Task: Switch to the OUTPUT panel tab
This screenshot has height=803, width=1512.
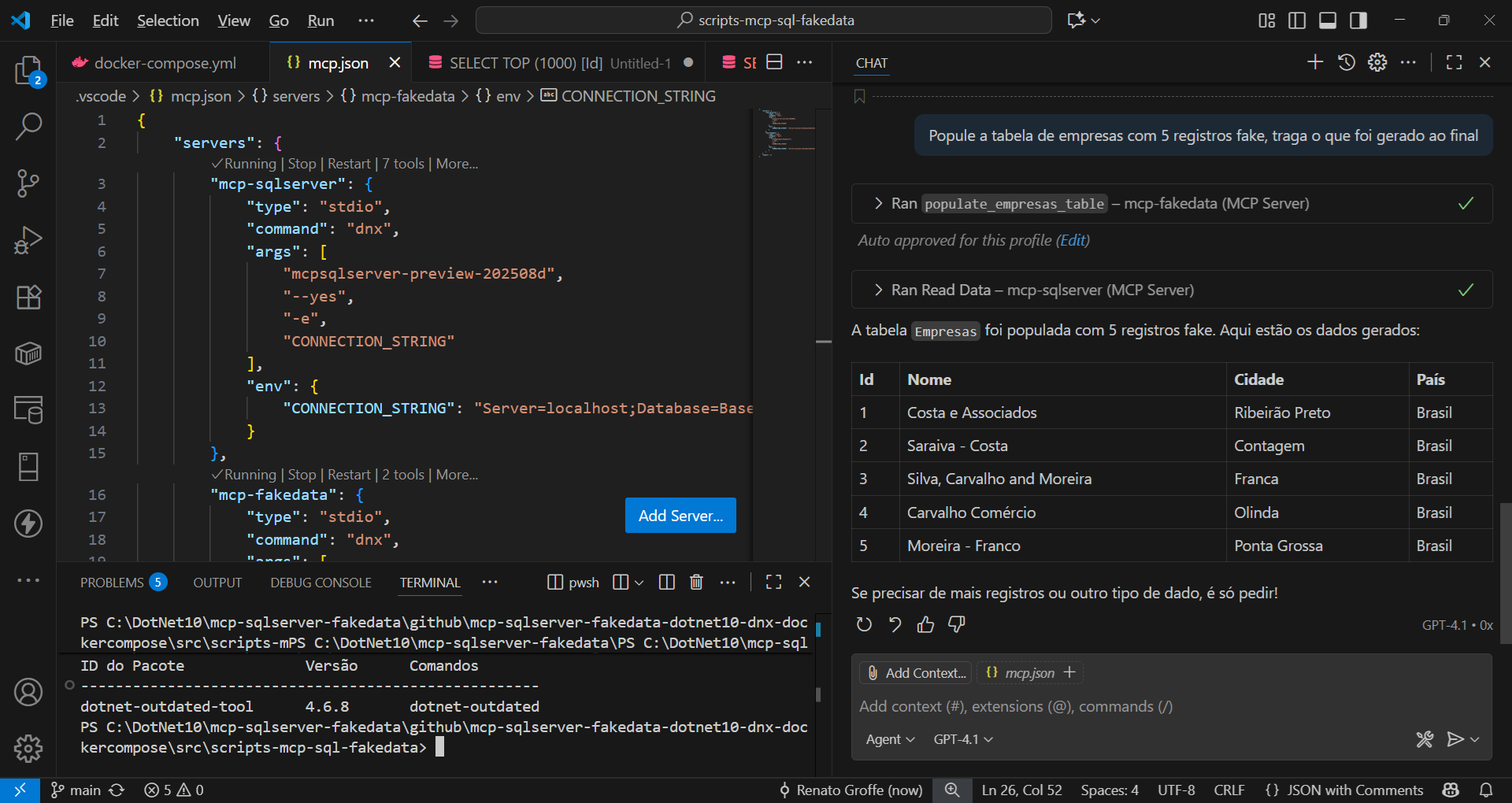Action: [217, 583]
